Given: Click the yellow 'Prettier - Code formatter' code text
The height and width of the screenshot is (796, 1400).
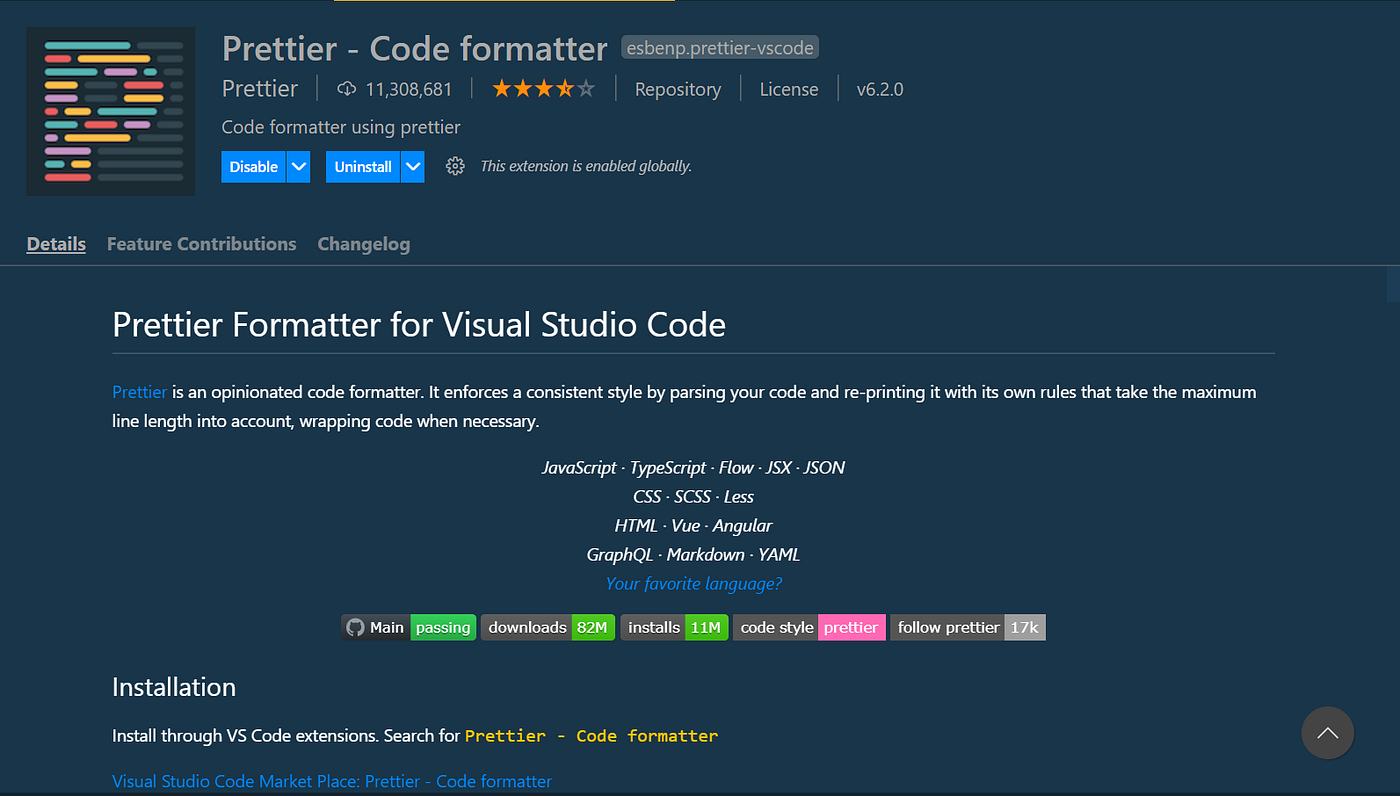Looking at the screenshot, I should (x=592, y=735).
